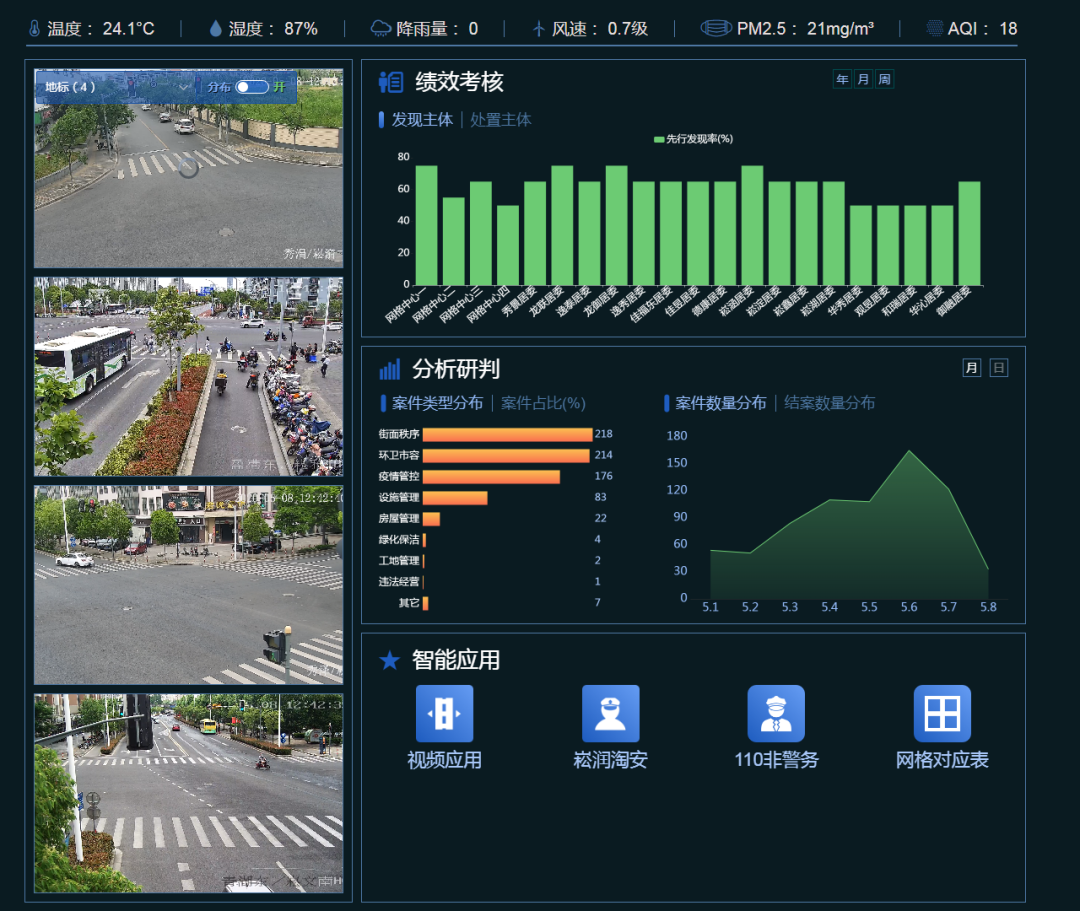Click the 违法经营 category label
The width and height of the screenshot is (1080, 911).
coord(399,582)
